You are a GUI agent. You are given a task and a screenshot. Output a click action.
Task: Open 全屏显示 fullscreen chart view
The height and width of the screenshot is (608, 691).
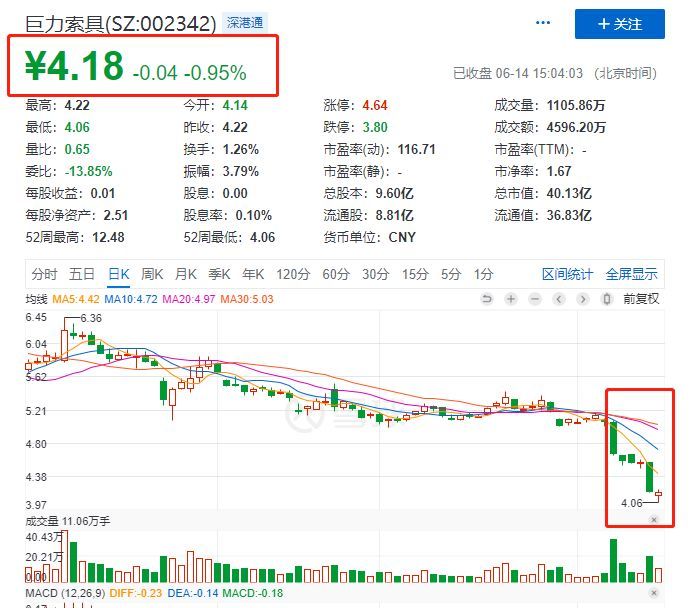tap(631, 274)
